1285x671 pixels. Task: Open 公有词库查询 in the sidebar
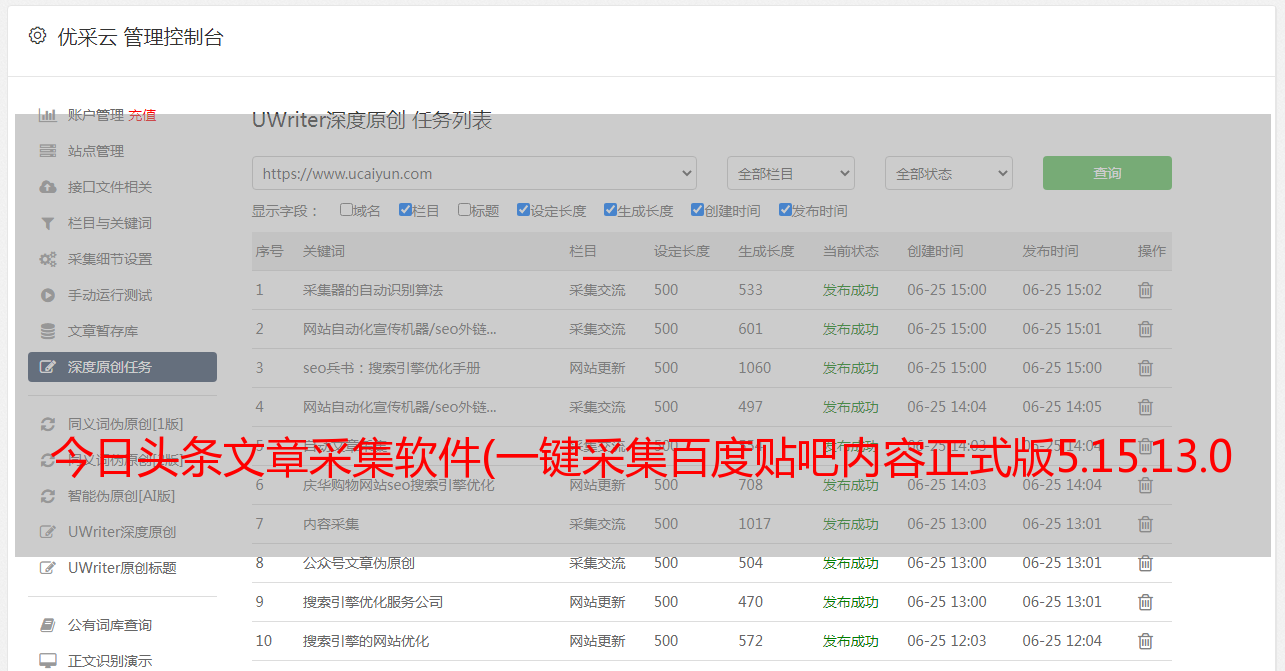(110, 625)
